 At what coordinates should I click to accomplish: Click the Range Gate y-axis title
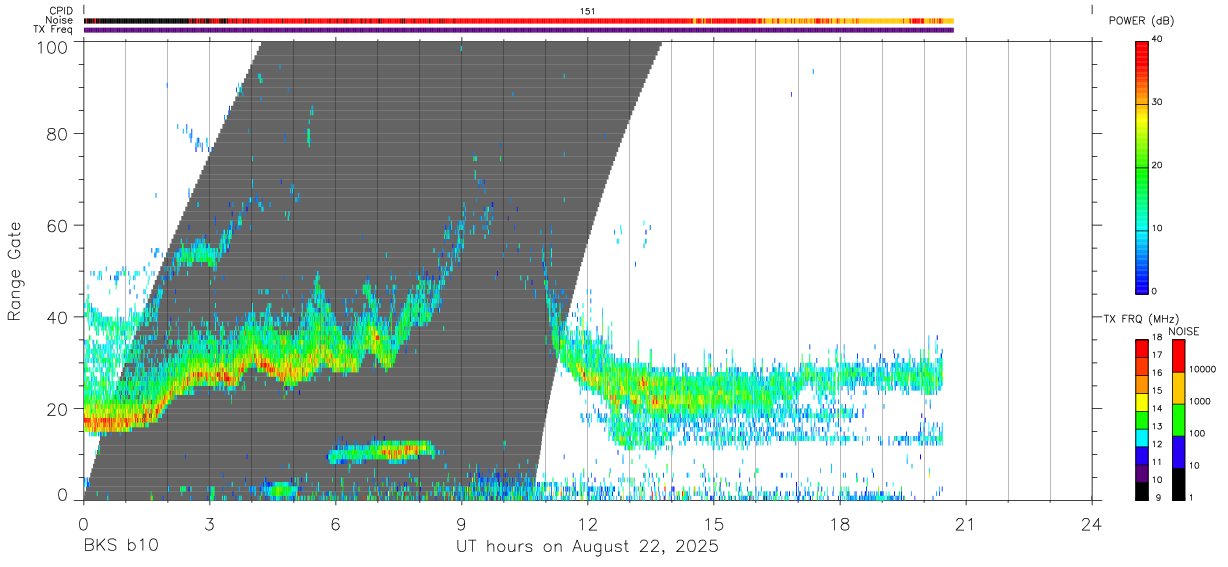click(15, 272)
